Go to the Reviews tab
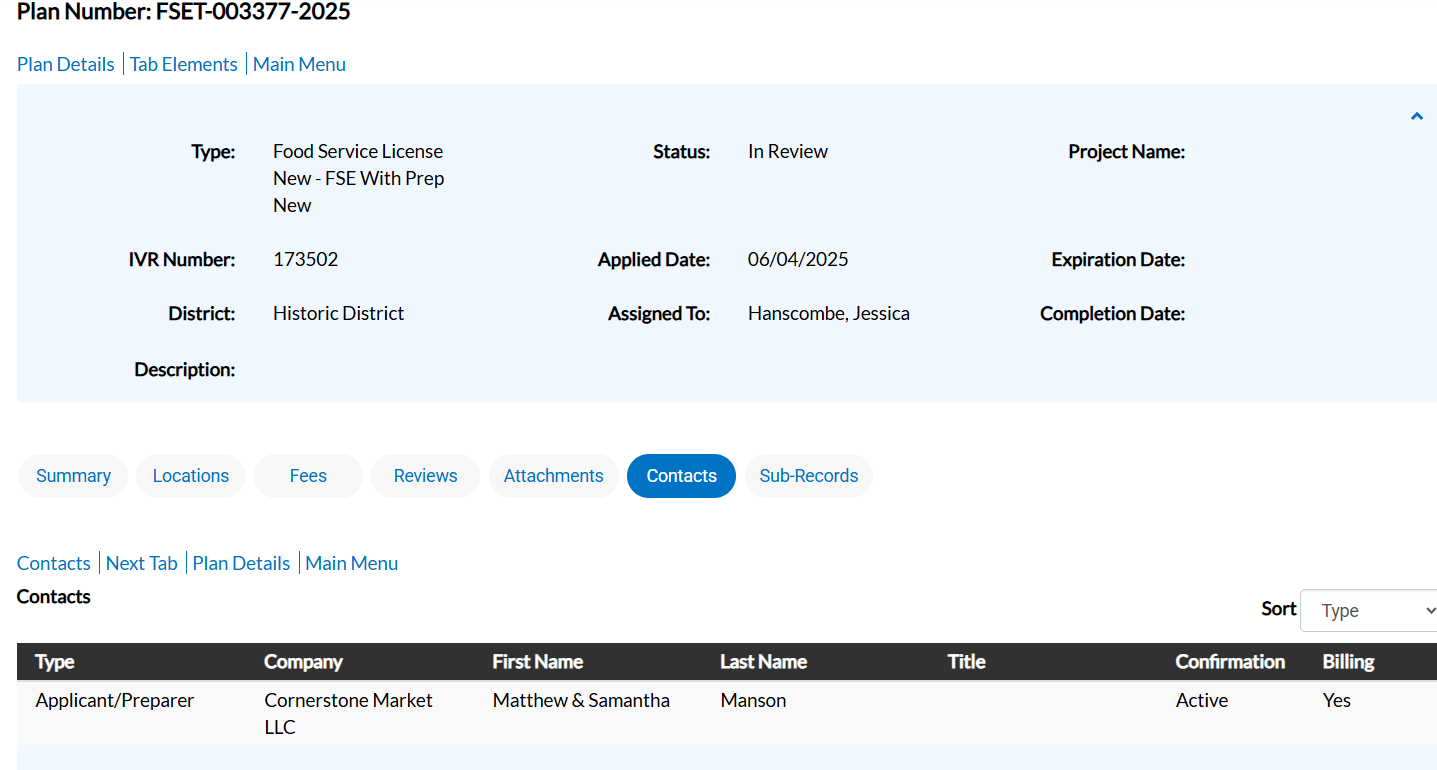This screenshot has width=1437, height=770. click(x=425, y=476)
